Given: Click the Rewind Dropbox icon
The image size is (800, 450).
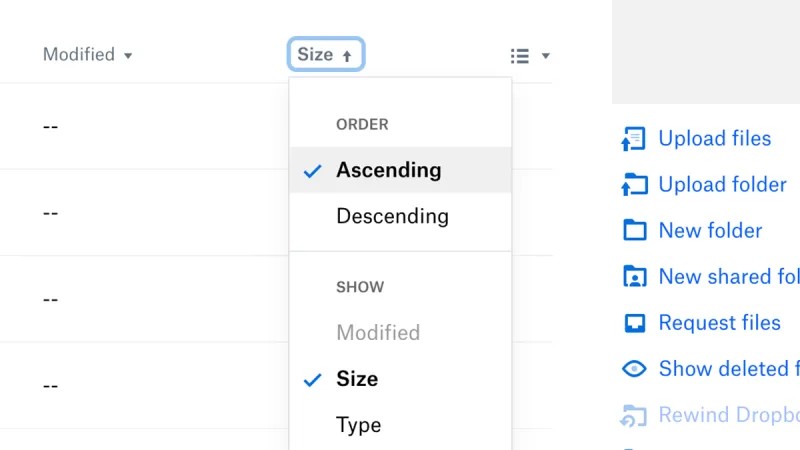Looking at the screenshot, I should point(633,415).
